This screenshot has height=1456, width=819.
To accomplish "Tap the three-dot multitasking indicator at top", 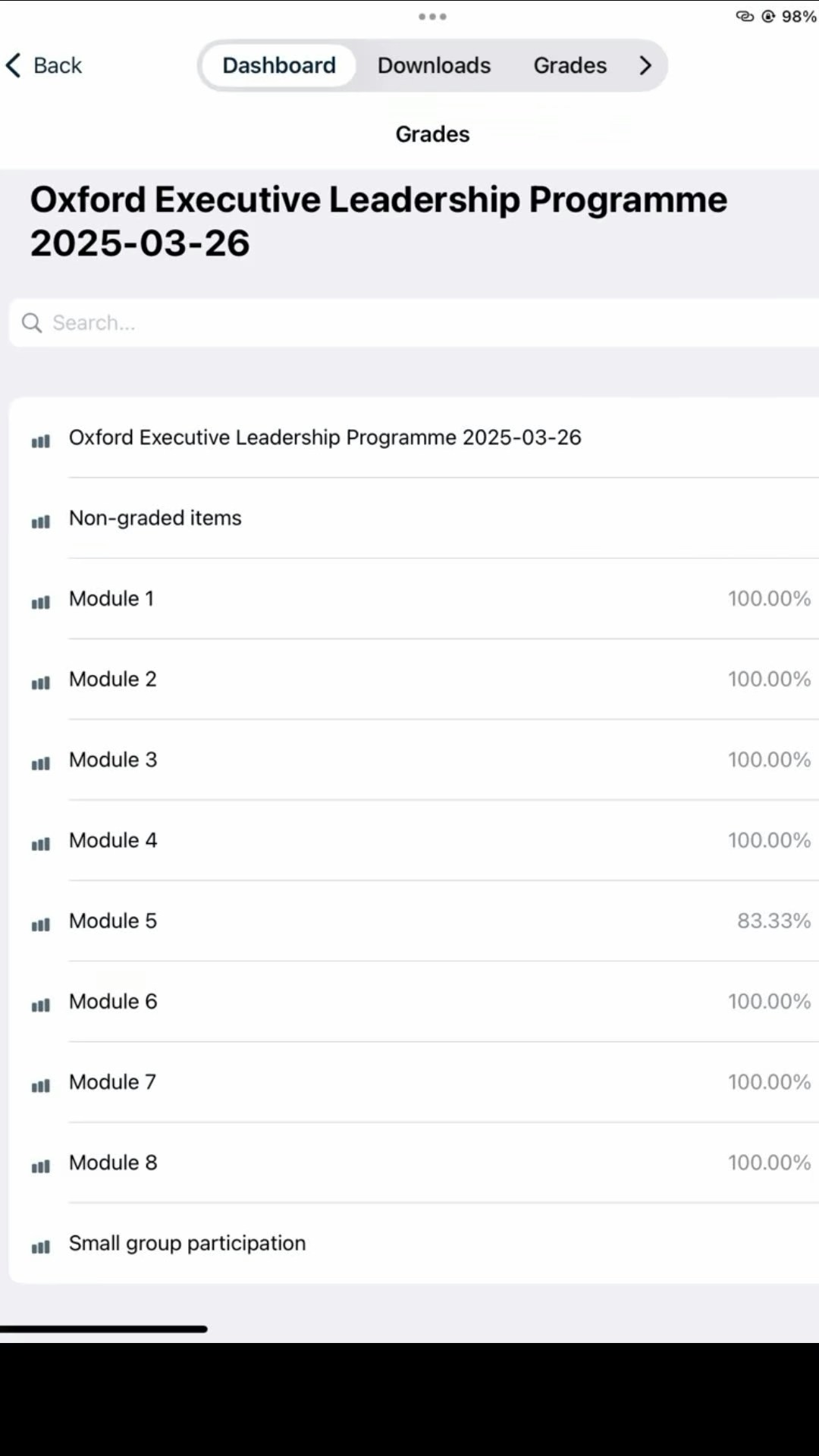I will (x=432, y=17).
